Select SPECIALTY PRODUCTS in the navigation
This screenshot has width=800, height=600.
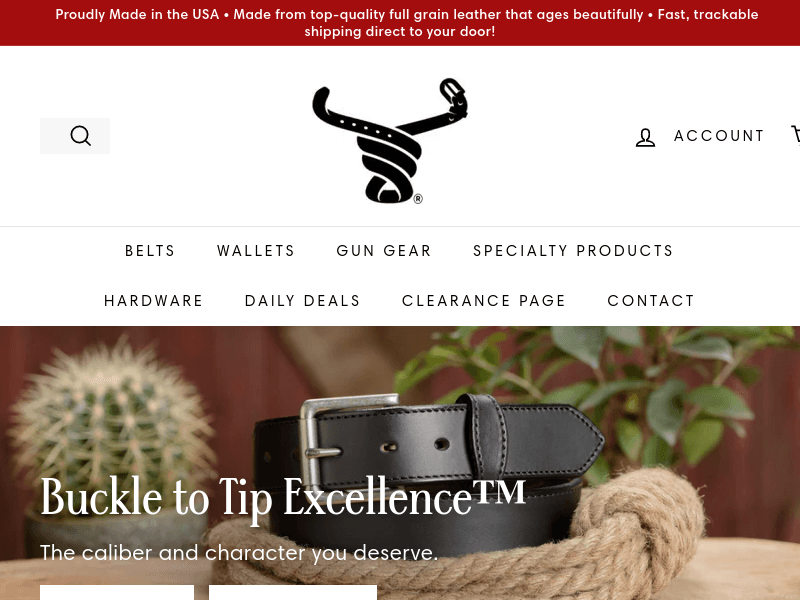click(573, 251)
